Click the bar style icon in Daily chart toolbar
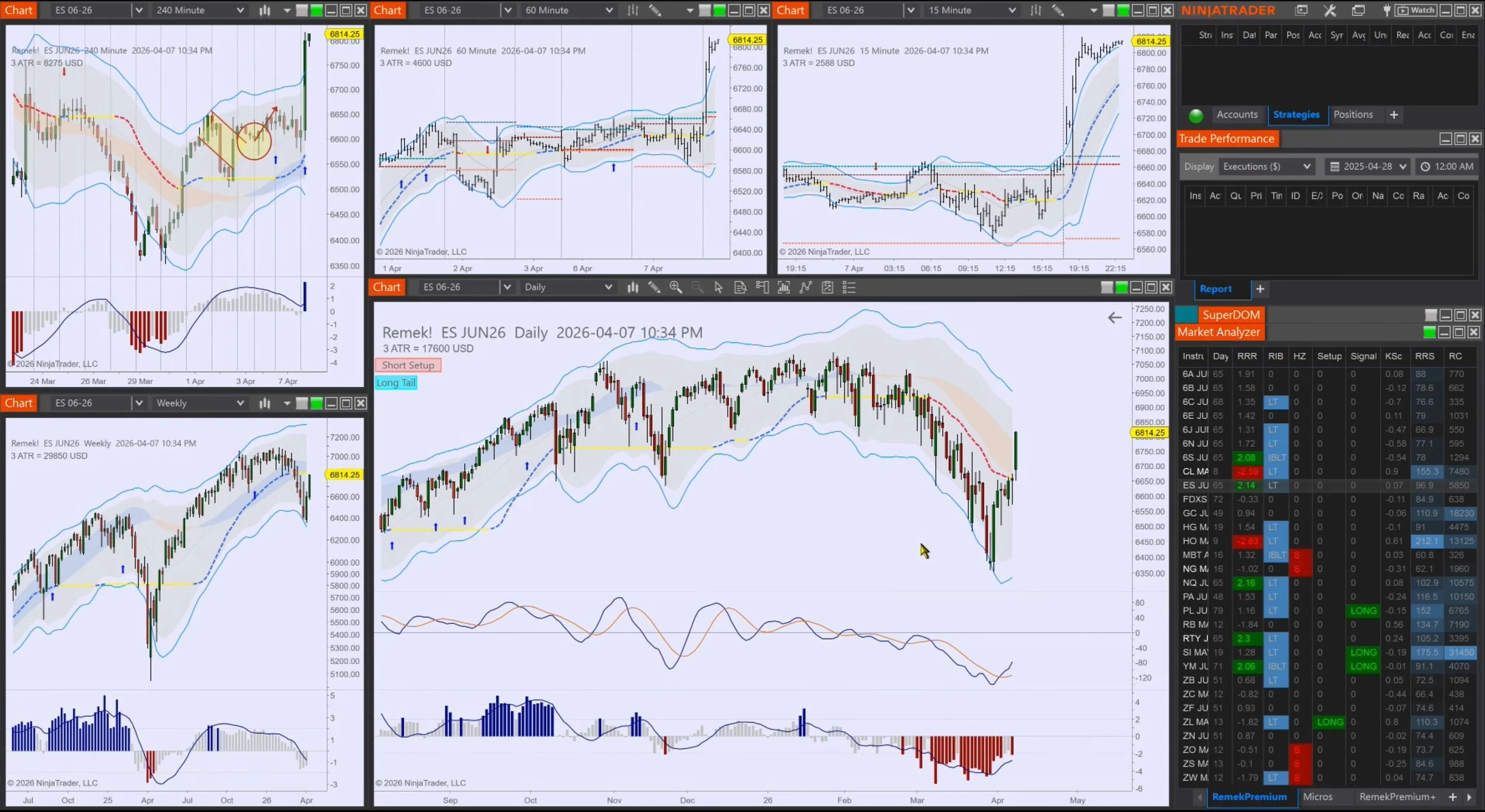This screenshot has width=1485, height=812. click(x=633, y=287)
